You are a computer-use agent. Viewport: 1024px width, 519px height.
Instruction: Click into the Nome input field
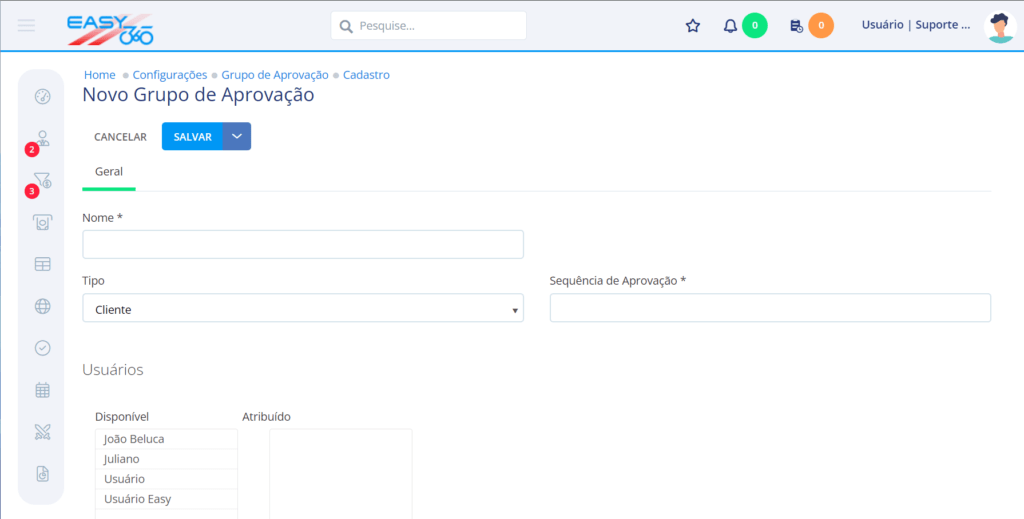click(x=303, y=244)
